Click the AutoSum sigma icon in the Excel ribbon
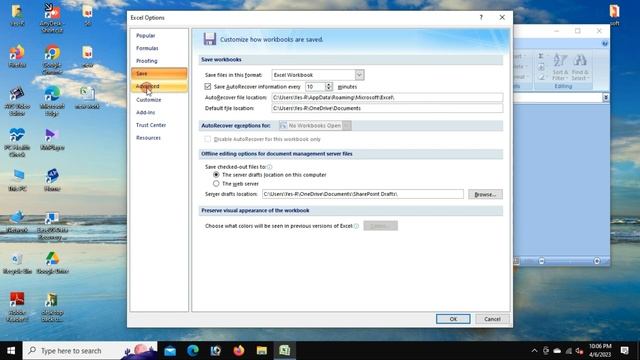The image size is (640, 360). (x=540, y=56)
